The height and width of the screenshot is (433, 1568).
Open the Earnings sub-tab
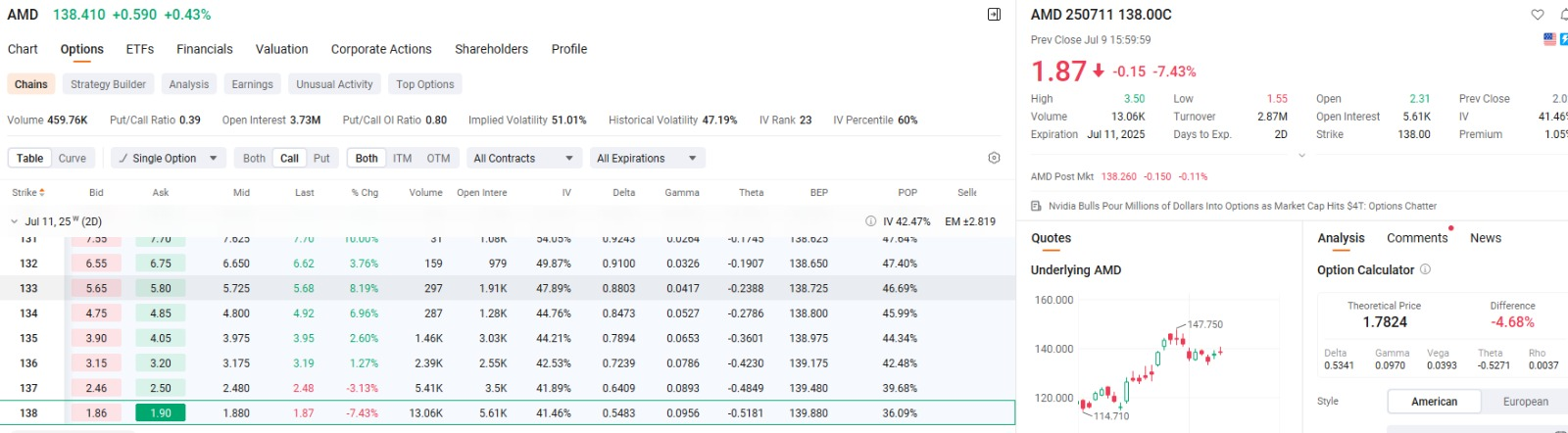click(x=252, y=84)
